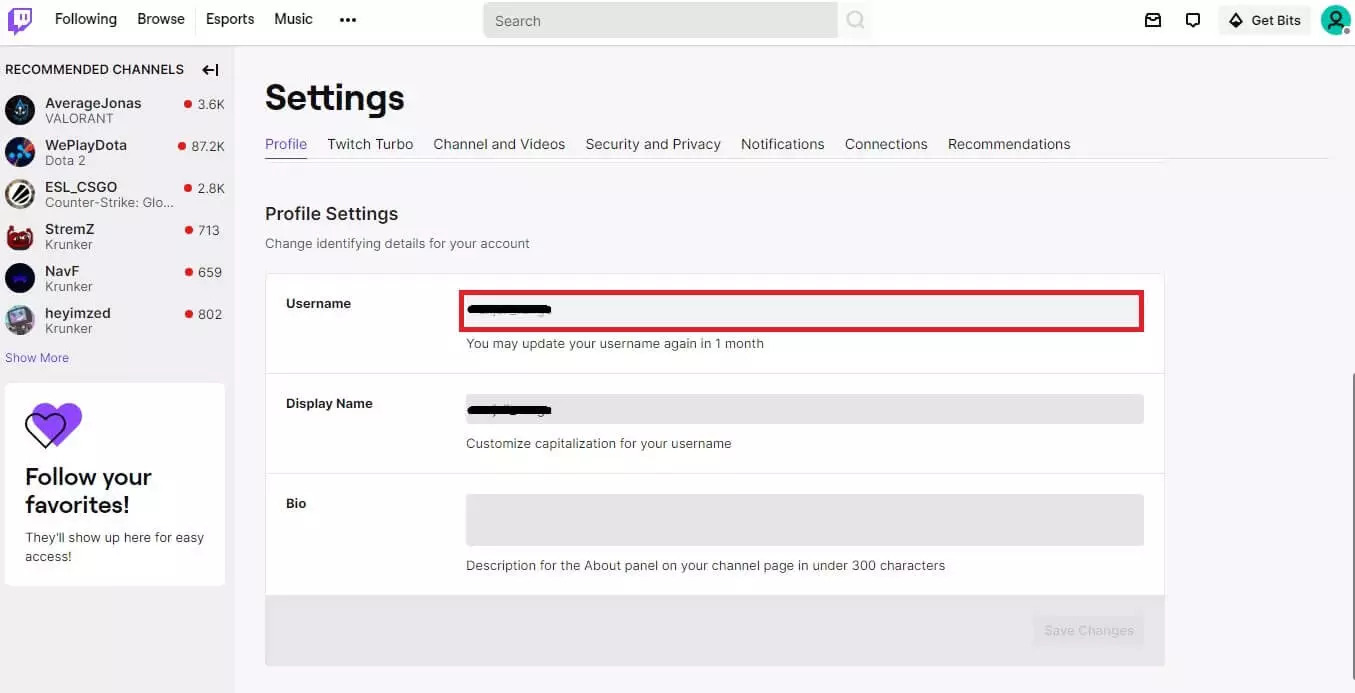The height and width of the screenshot is (693, 1355).
Task: Click the heyimzed channel name
Action: coord(78,313)
